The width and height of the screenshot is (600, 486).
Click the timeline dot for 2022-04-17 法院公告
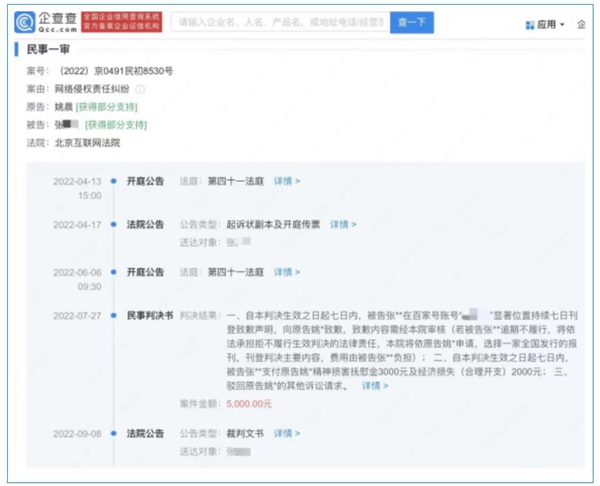114,225
